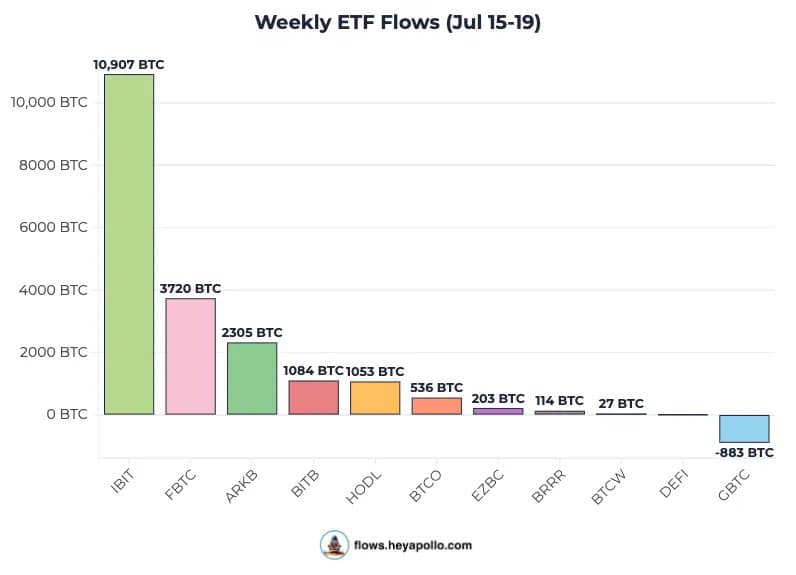
Task: Click the orange HODL bar
Action: 375,398
